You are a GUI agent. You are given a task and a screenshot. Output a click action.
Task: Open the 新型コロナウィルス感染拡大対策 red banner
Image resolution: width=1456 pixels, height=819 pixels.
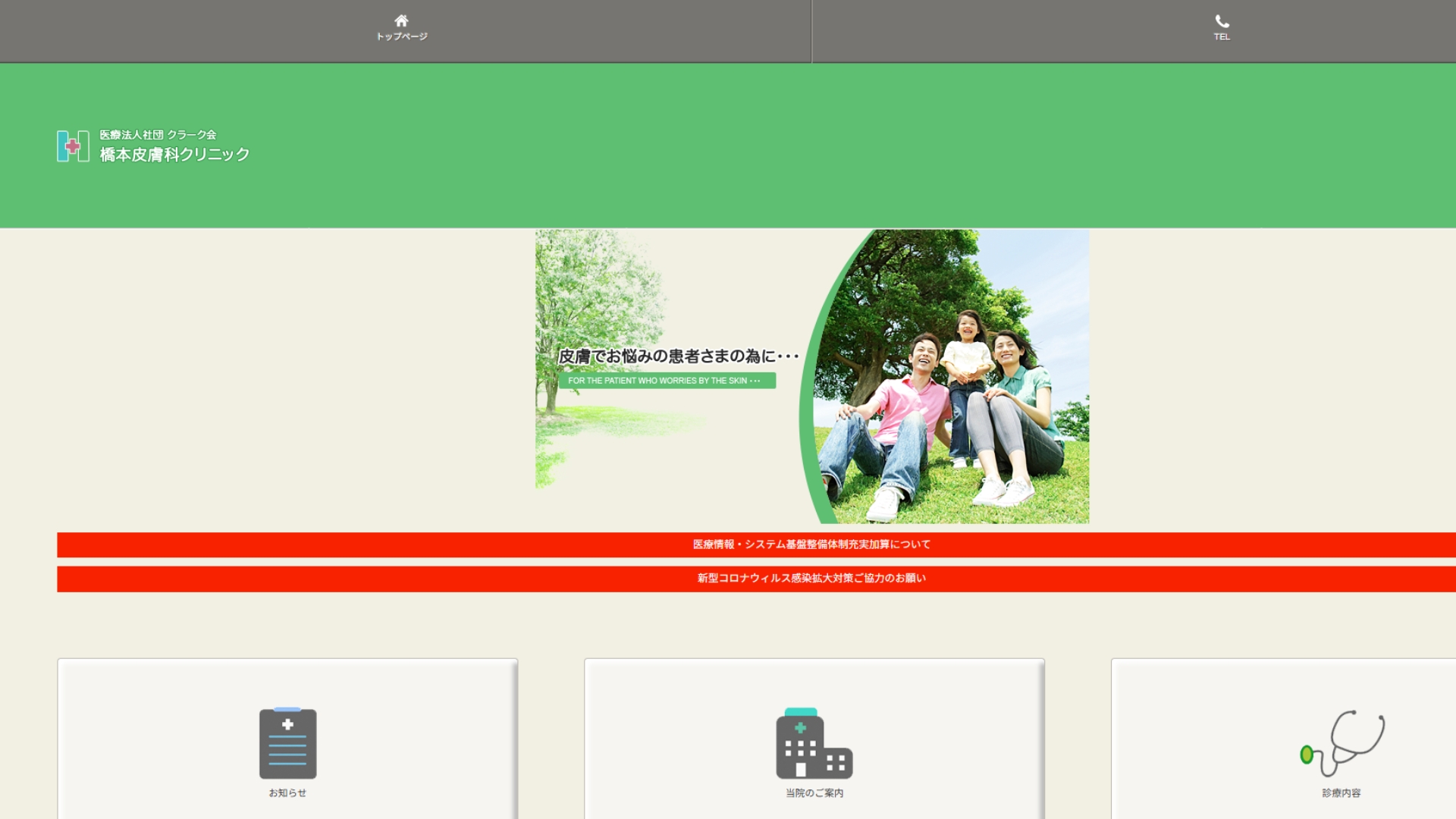[811, 578]
